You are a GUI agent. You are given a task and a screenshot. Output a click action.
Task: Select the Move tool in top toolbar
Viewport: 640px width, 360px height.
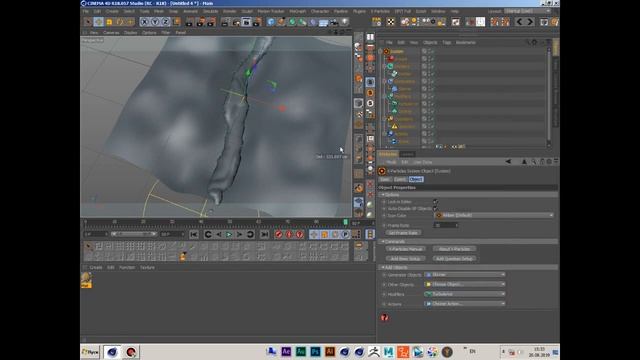(99, 22)
